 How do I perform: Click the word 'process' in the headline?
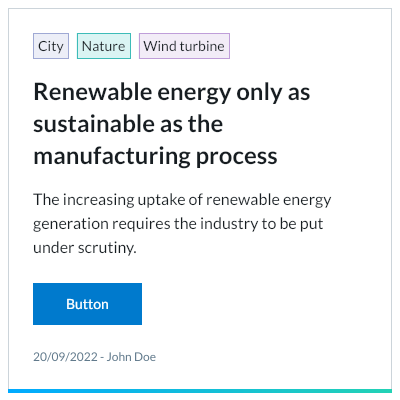pos(236,157)
